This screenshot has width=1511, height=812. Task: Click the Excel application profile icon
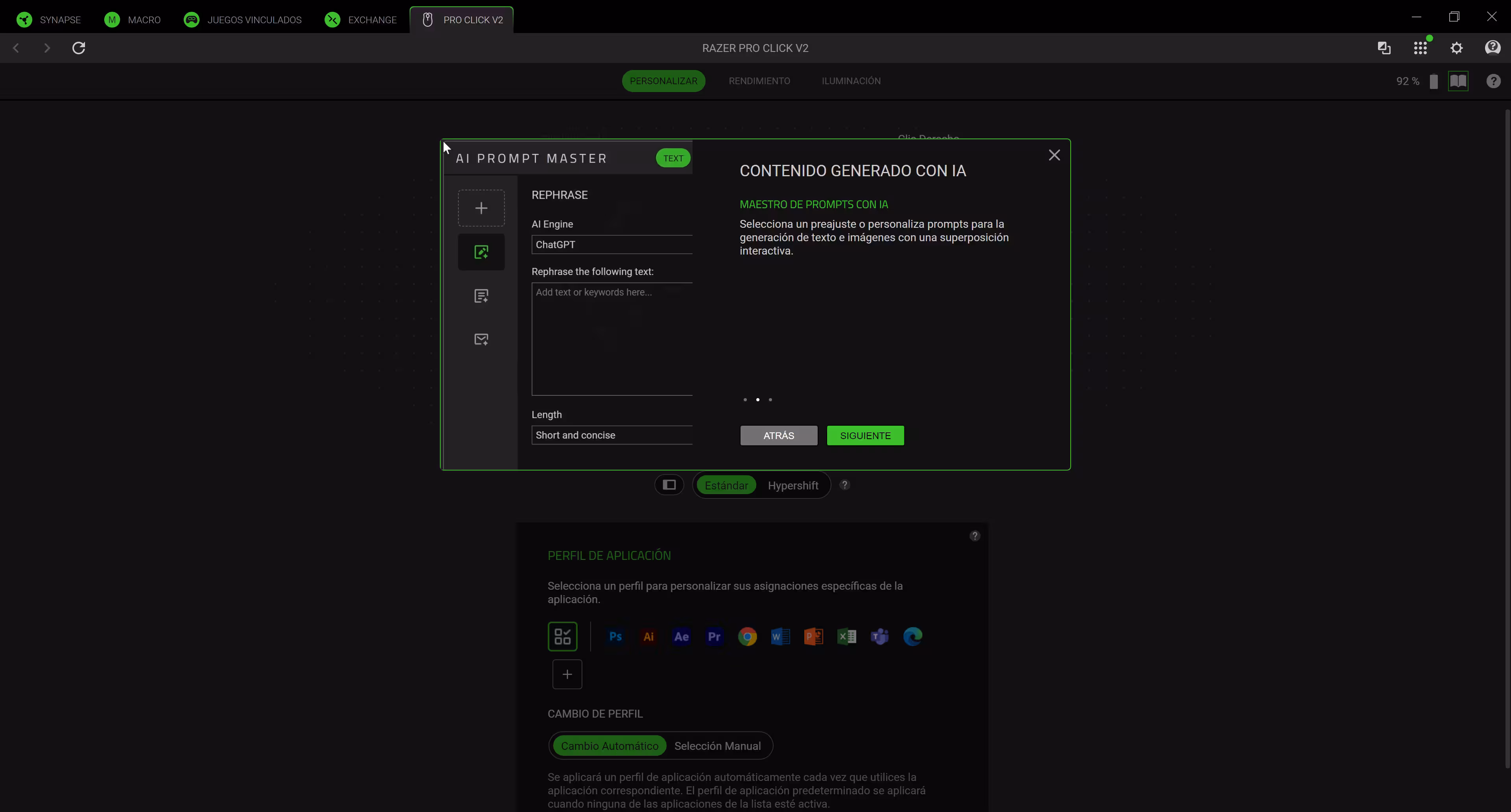coord(846,636)
